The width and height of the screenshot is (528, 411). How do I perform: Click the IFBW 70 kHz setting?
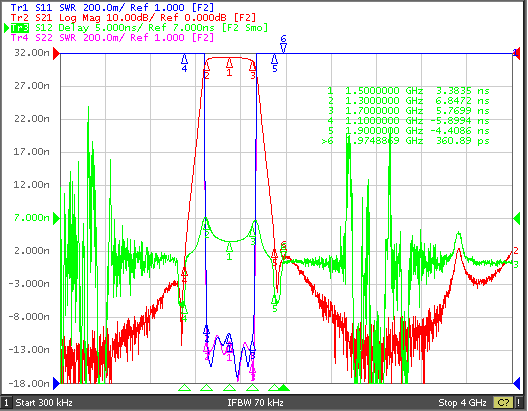click(255, 403)
